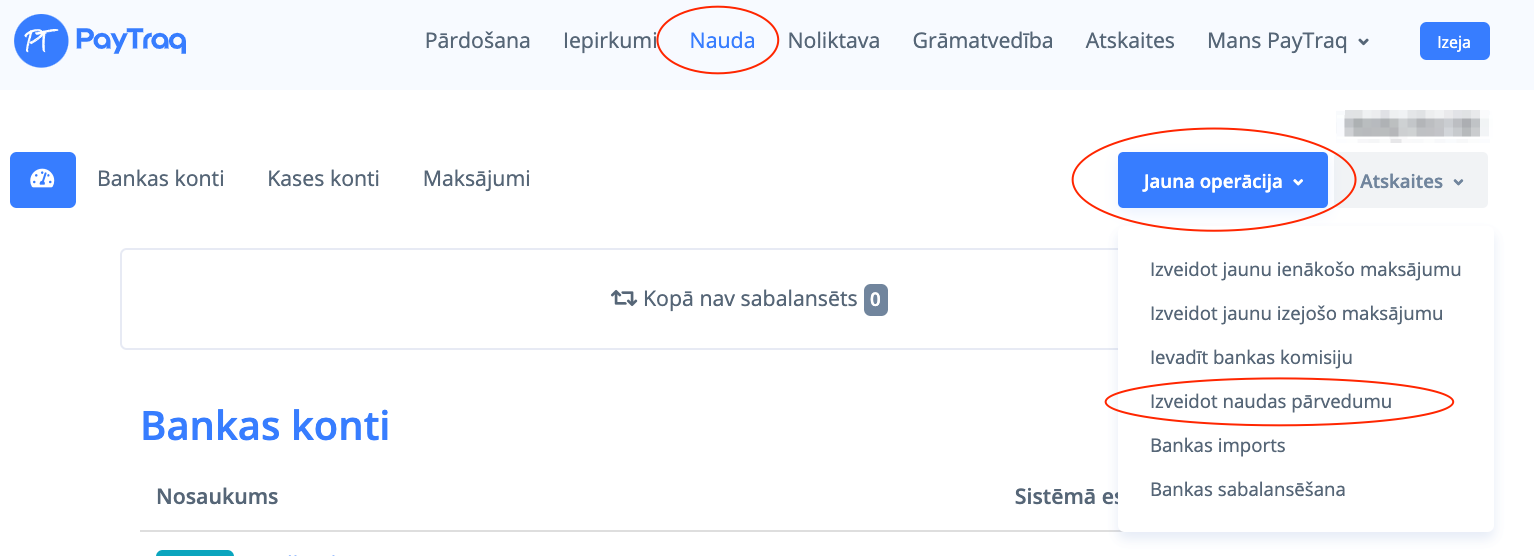Open the Maksājumi tab
1534x556 pixels.
point(476,179)
